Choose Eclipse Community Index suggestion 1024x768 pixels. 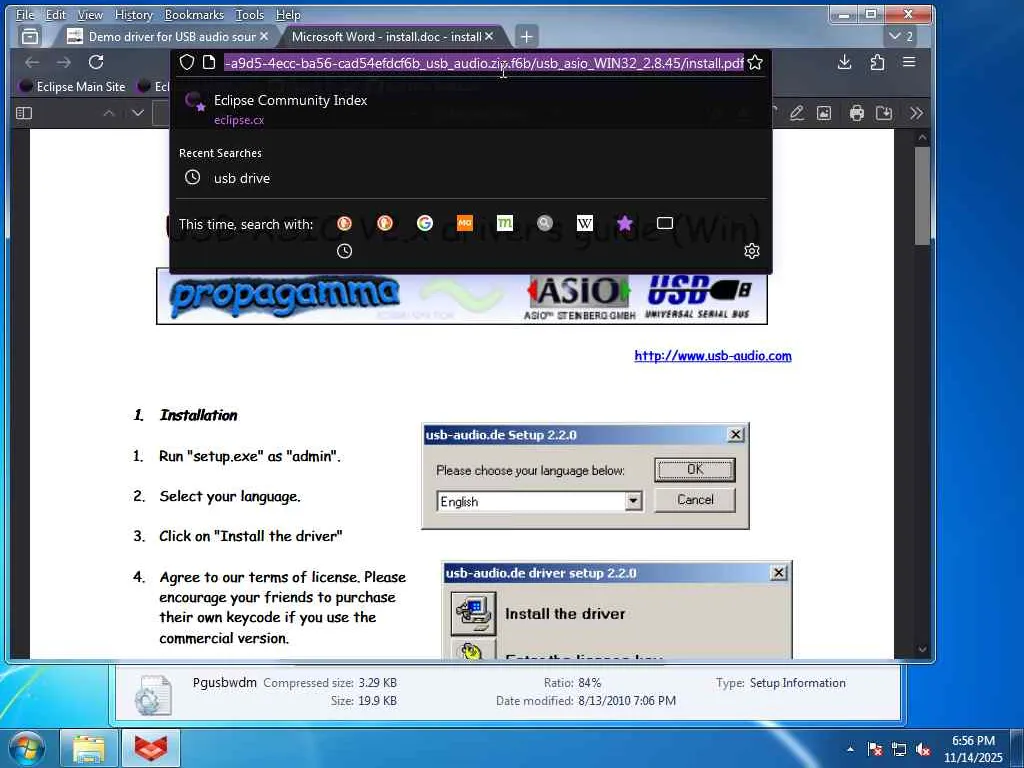tap(470, 108)
